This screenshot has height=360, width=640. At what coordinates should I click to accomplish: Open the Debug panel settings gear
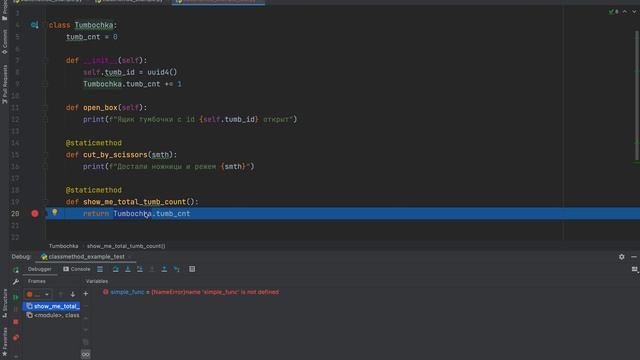click(x=621, y=257)
